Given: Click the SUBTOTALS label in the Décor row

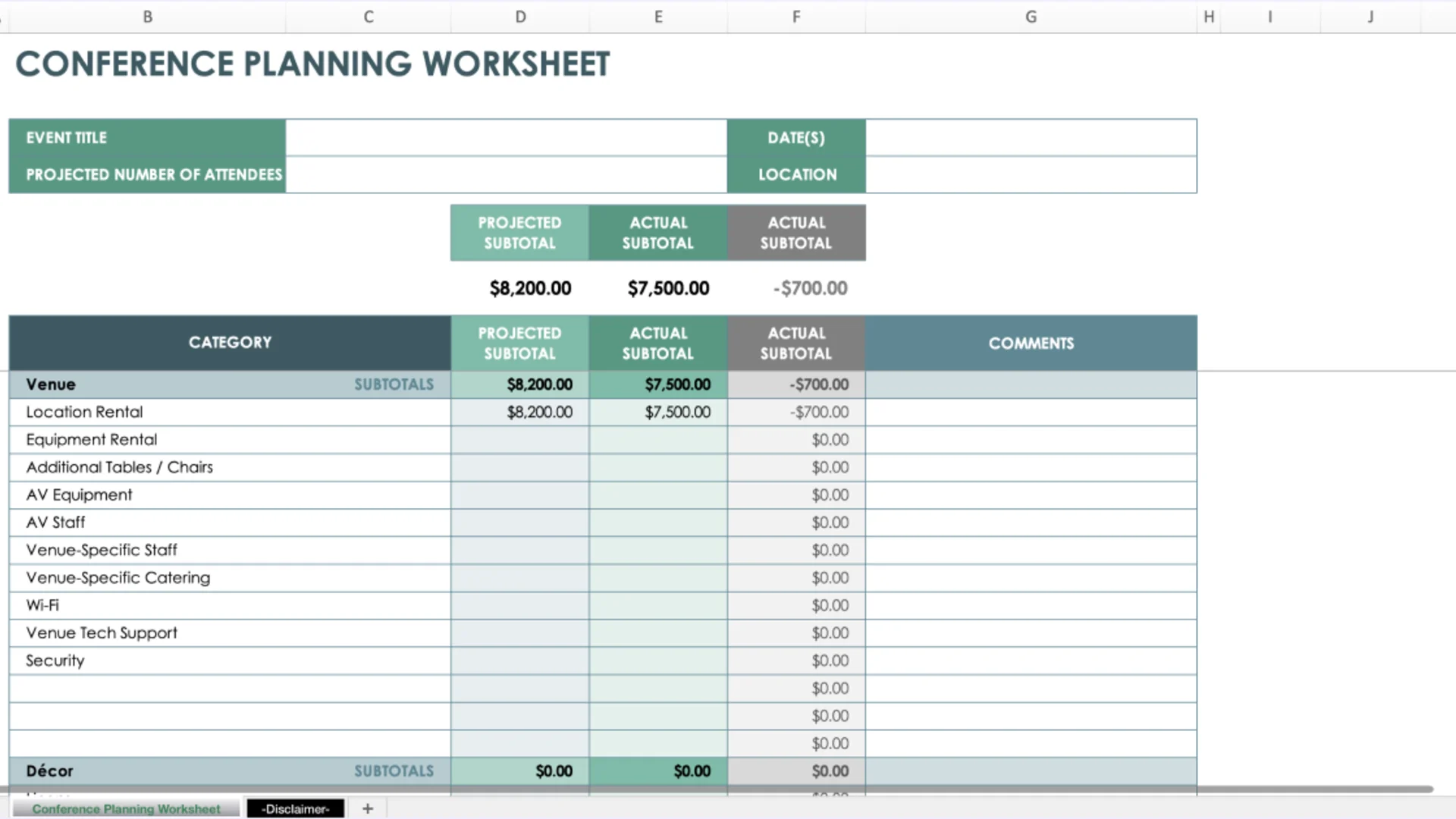Looking at the screenshot, I should [394, 771].
